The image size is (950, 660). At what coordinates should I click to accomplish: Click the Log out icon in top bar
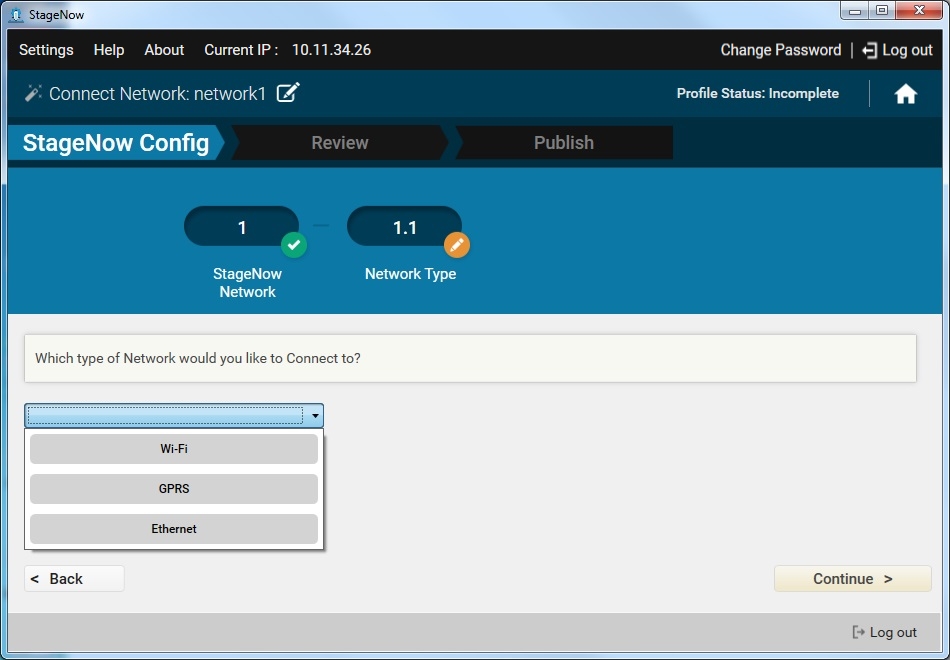click(869, 50)
